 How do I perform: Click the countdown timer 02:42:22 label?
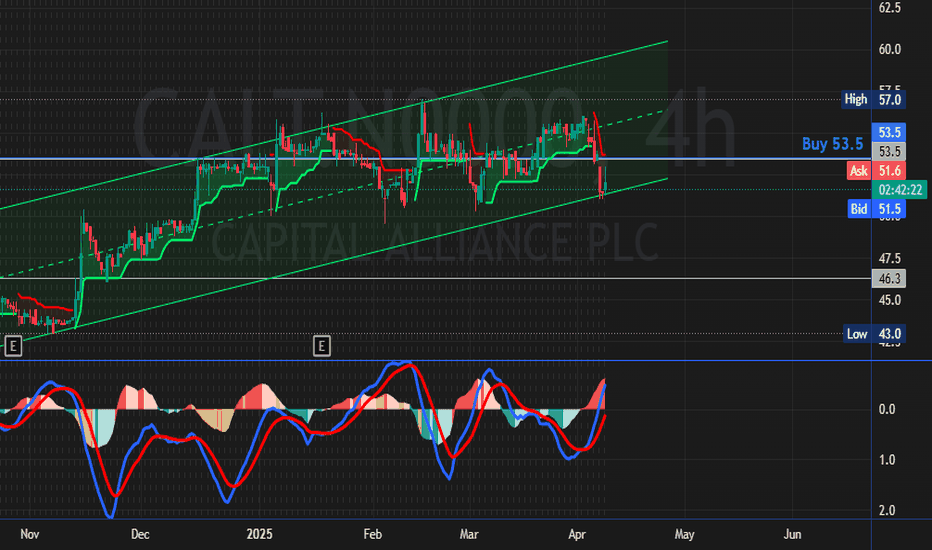coord(899,190)
